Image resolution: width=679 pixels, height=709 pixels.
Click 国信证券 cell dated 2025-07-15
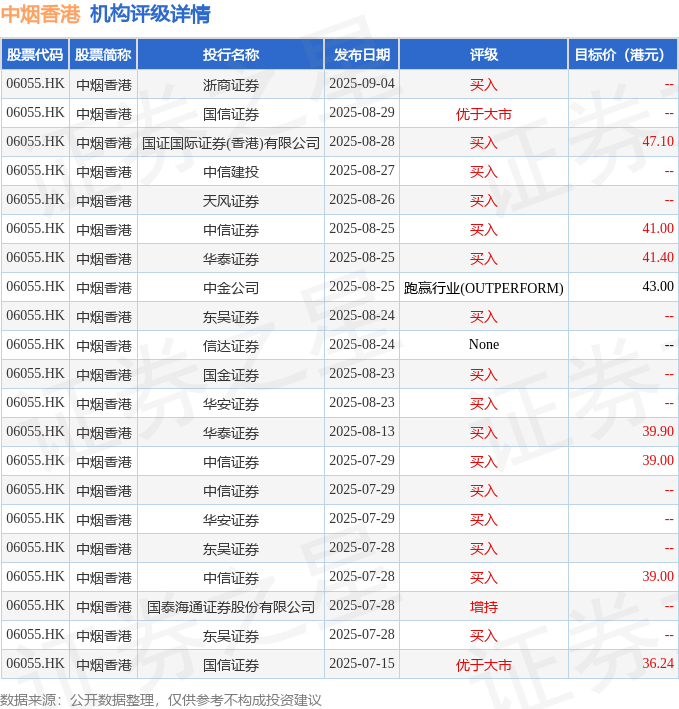(x=231, y=664)
